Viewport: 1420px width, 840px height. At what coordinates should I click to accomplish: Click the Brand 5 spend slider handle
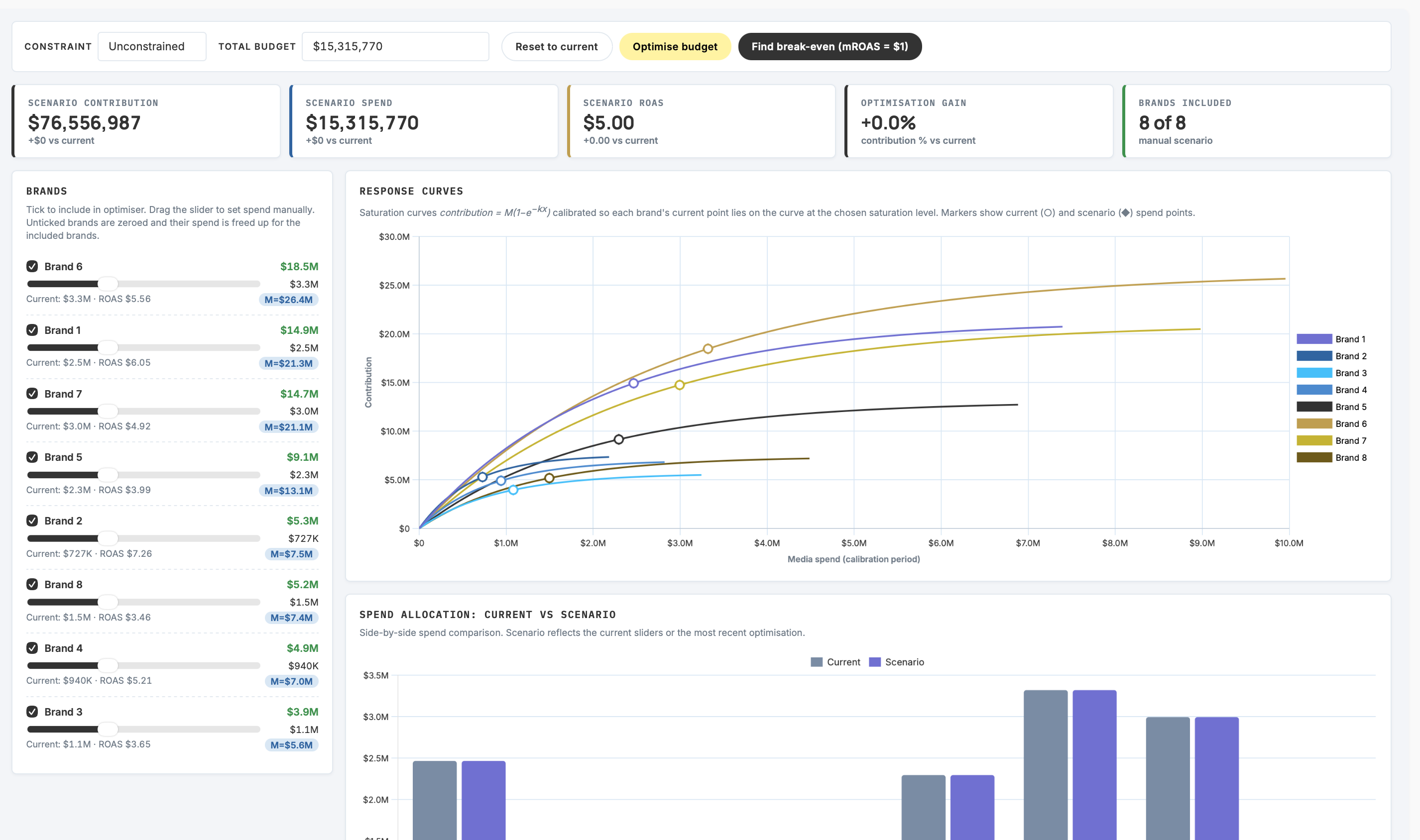tap(108, 474)
